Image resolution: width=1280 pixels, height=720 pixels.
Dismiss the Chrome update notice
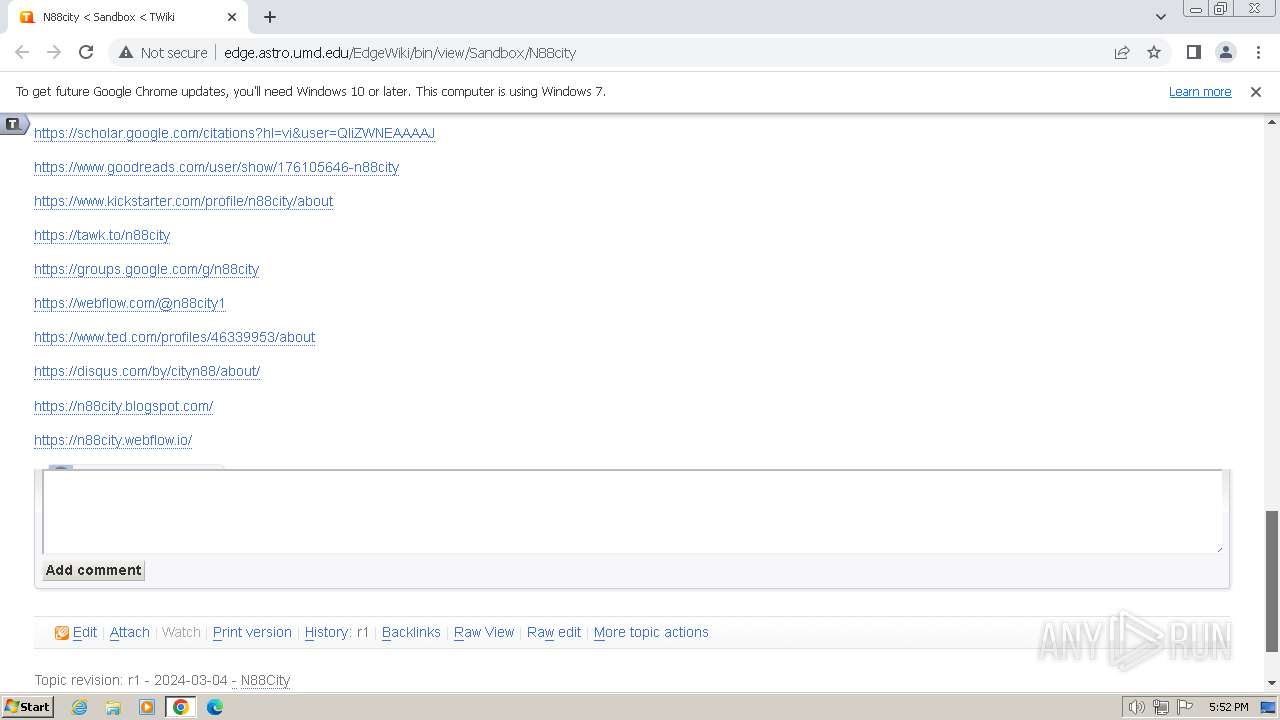[1256, 91]
